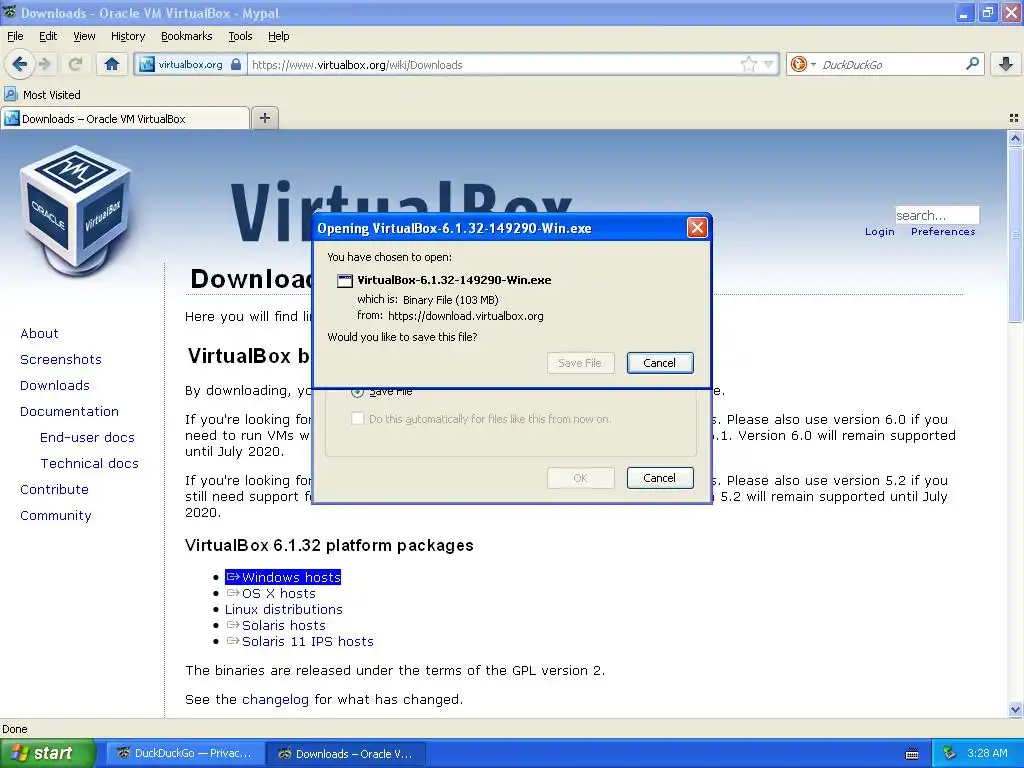Click the page scrollbar down arrow
The height and width of the screenshot is (768, 1024).
coord(1015,709)
